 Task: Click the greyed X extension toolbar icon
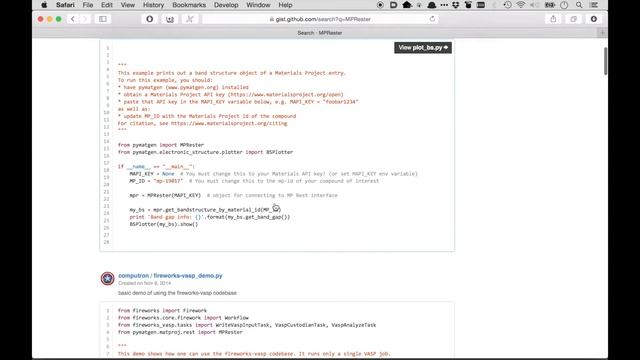190,19
